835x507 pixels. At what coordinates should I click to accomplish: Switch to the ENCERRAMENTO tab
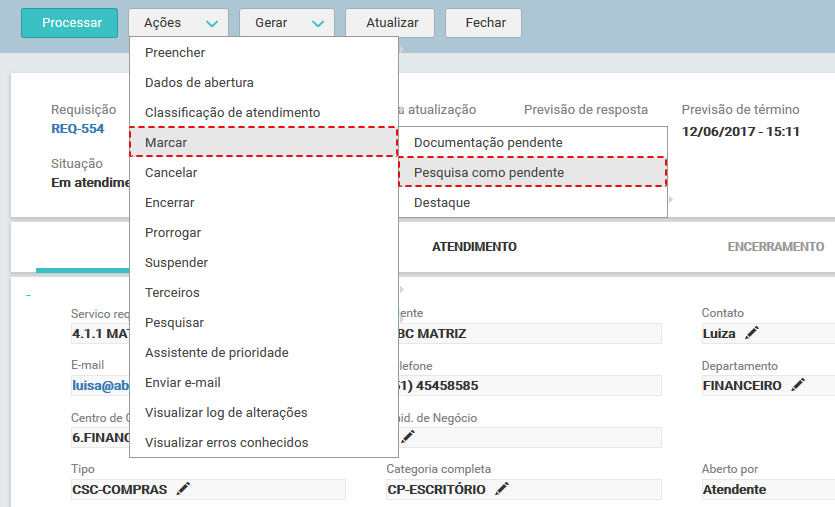[776, 247]
